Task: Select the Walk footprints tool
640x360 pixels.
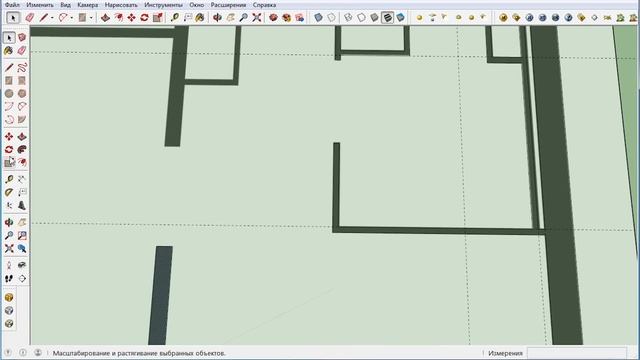Action: (9, 278)
